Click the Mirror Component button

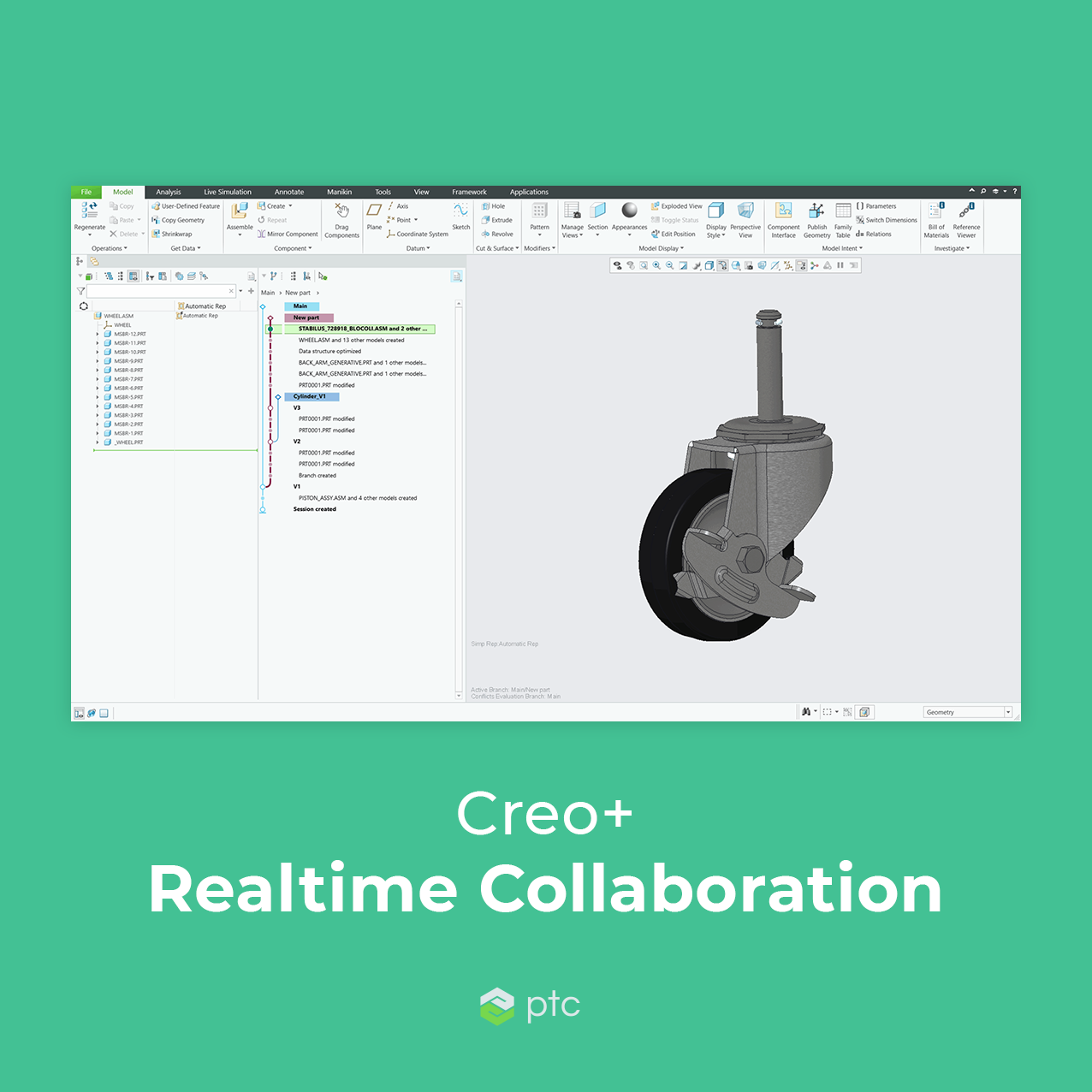point(288,234)
